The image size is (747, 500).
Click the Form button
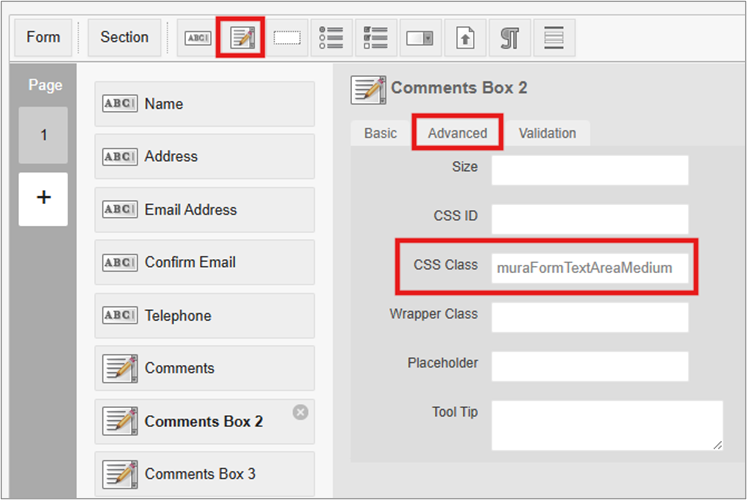click(43, 37)
